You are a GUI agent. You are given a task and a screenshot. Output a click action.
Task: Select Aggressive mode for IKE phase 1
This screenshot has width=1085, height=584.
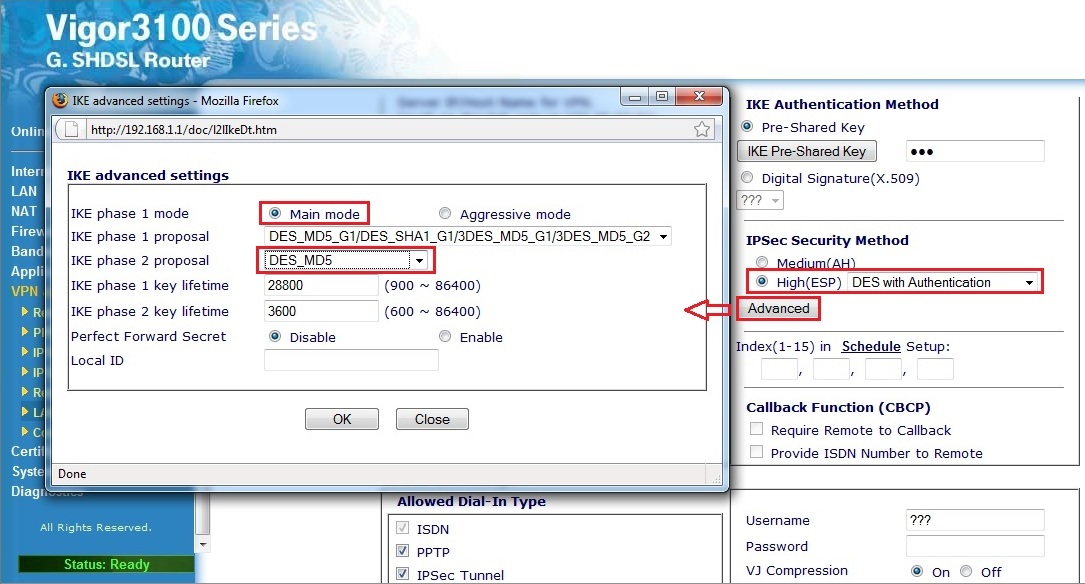pos(445,213)
